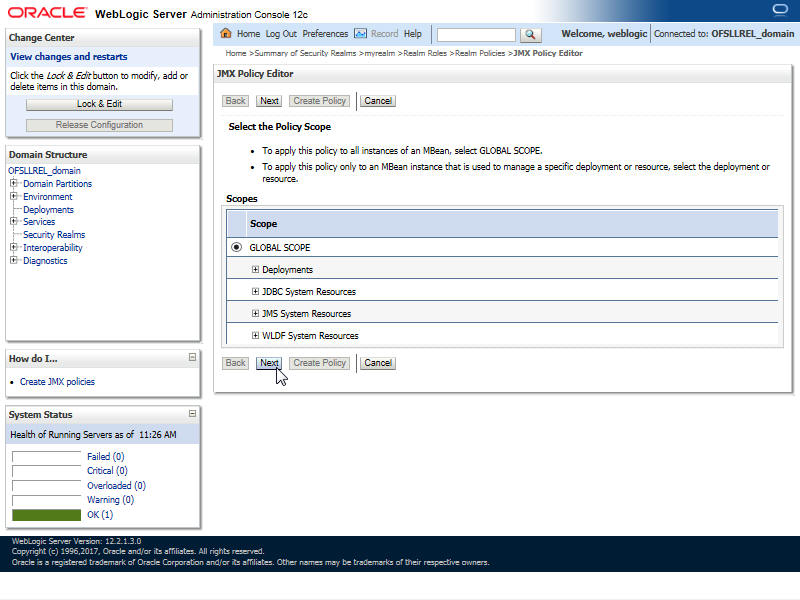Open myrealm breadcrumb link
800x600 pixels.
coord(380,53)
